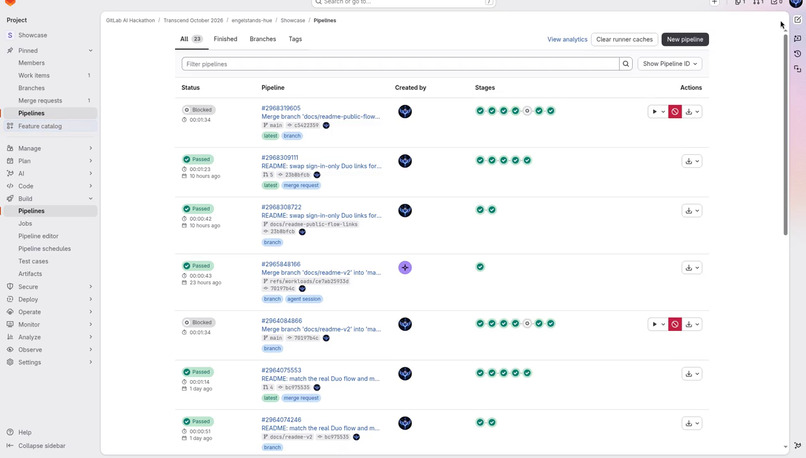This screenshot has width=806, height=458.
Task: Switch to the Tags tab
Action: click(x=295, y=39)
